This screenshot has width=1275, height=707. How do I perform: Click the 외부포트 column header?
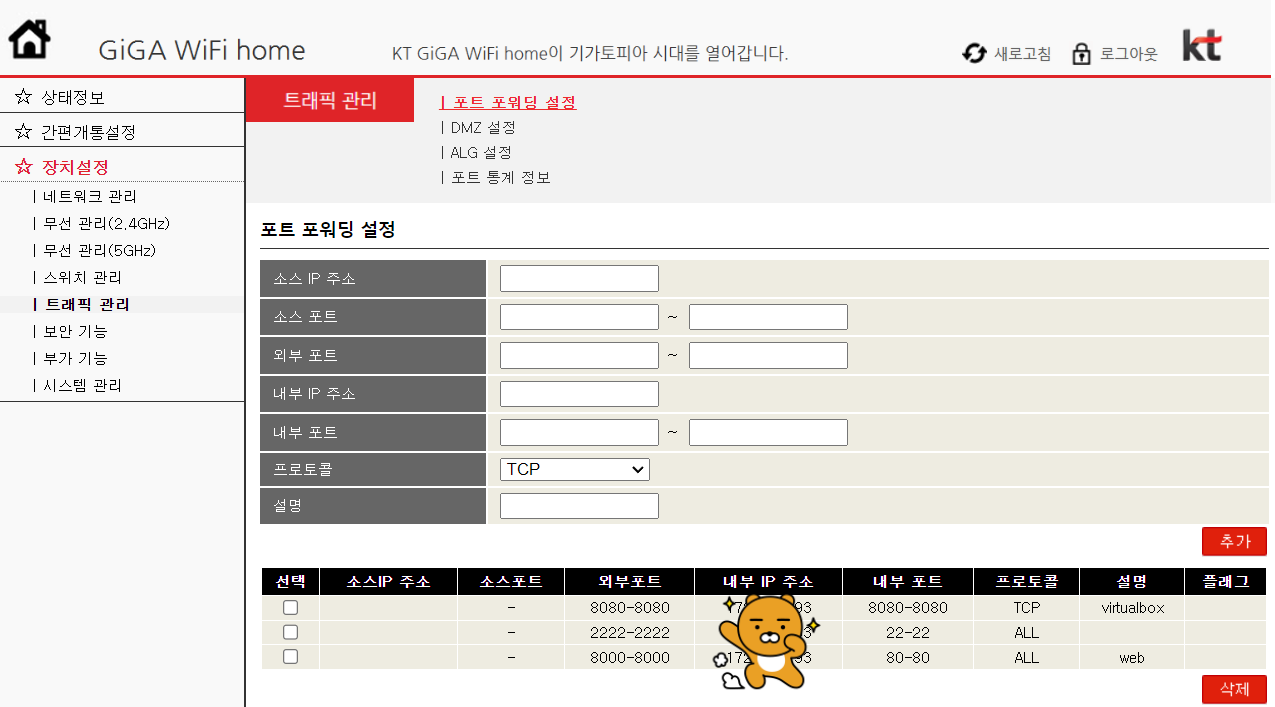tap(630, 581)
